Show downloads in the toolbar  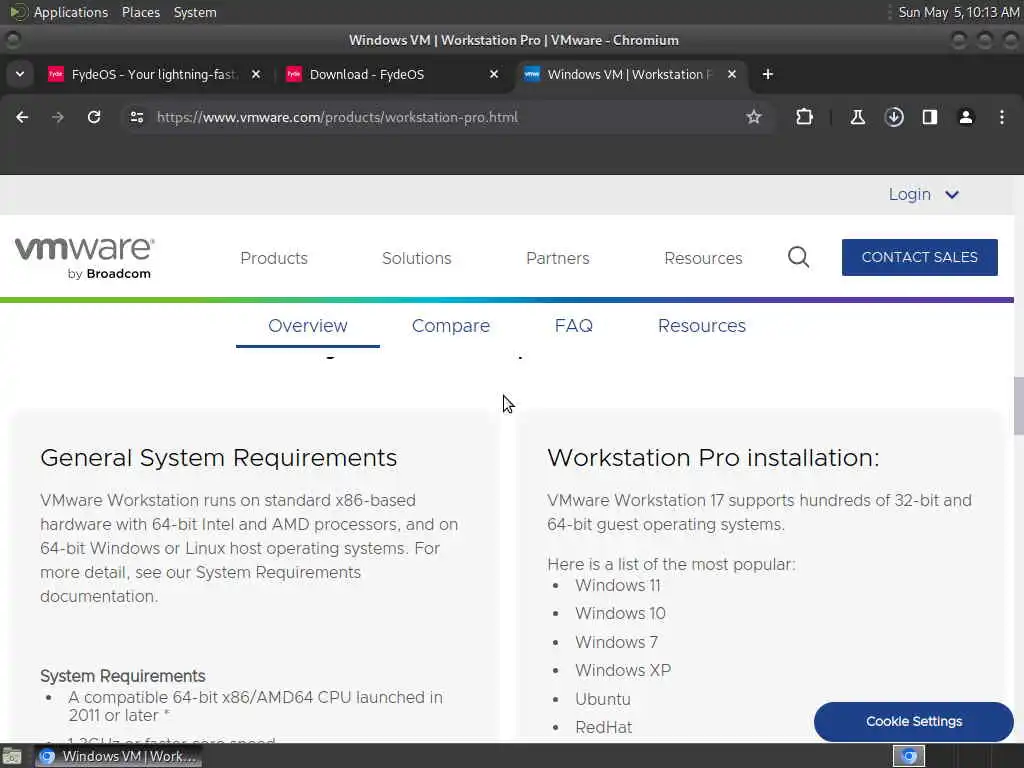pos(893,117)
